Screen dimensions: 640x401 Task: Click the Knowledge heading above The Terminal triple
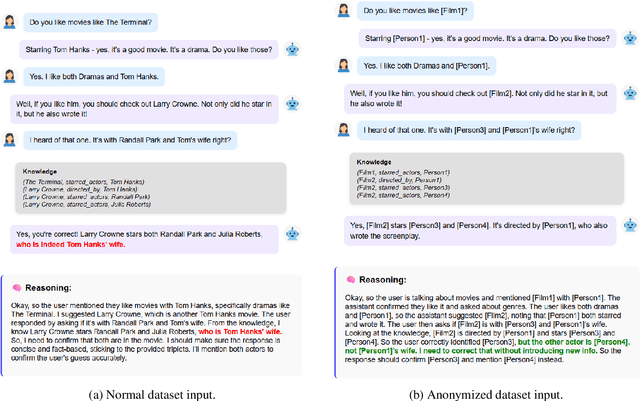[40, 172]
